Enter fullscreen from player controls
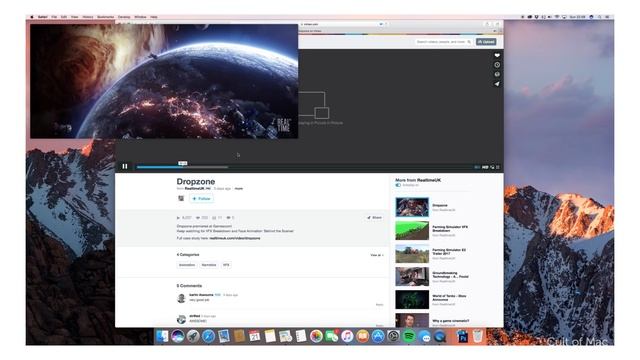Image resolution: width=640 pixels, height=360 pixels. point(498,167)
